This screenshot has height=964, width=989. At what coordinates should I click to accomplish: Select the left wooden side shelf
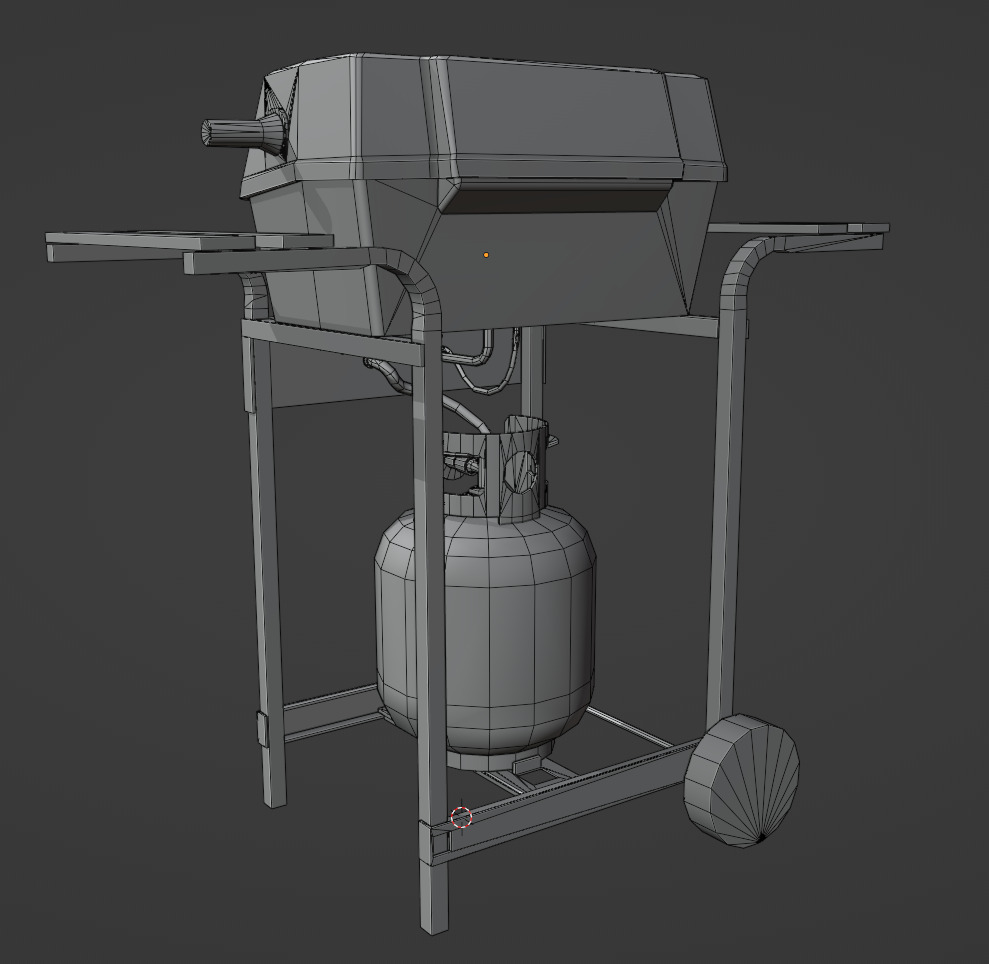[x=189, y=249]
